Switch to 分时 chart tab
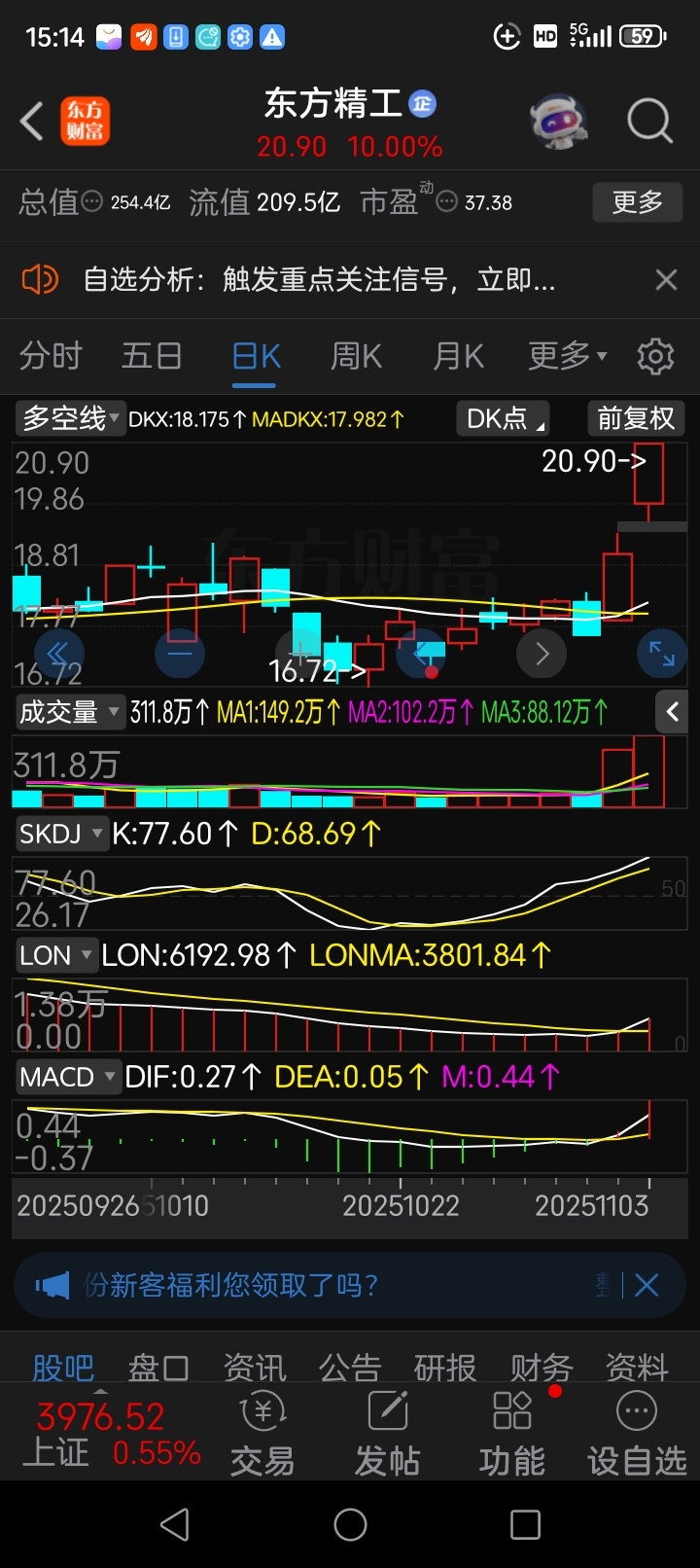 pos(51,356)
